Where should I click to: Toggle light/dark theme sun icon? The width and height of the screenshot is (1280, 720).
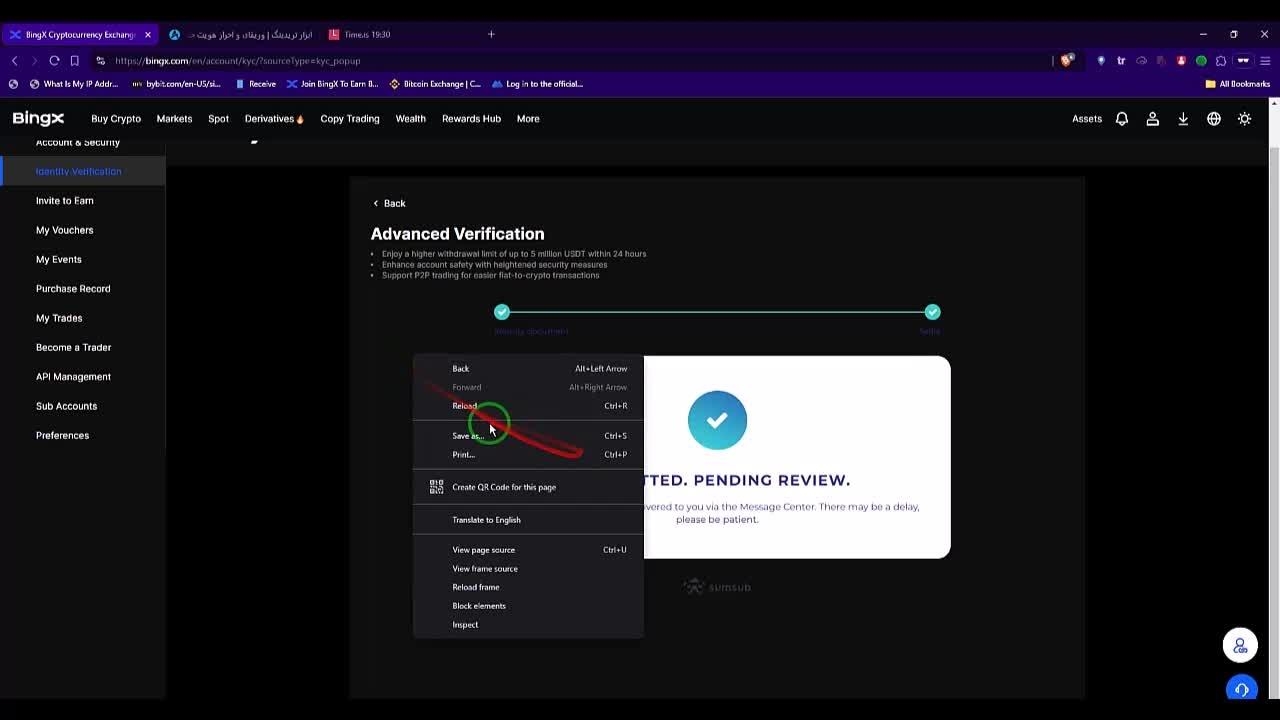coord(1244,119)
